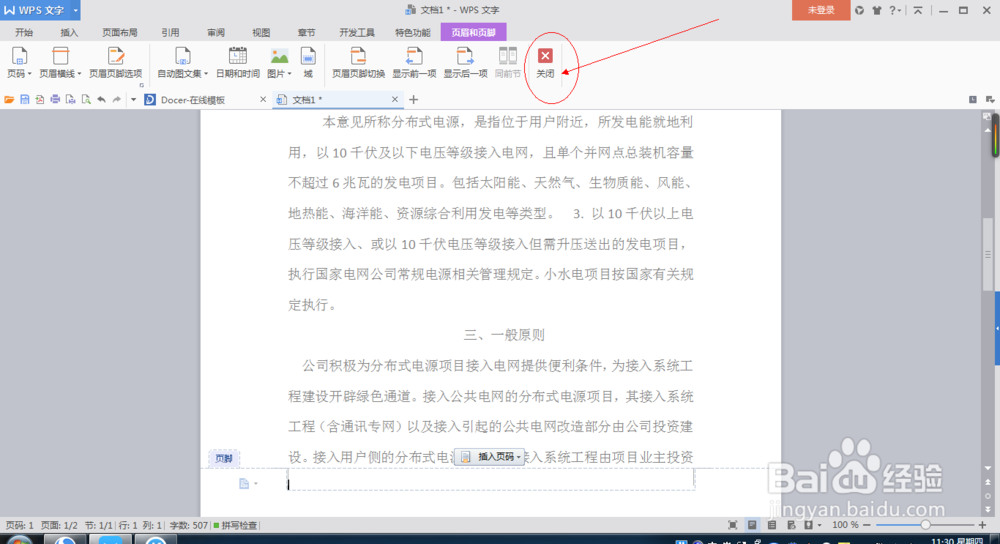Click the 页码 page number icon
This screenshot has width=1000, height=544.
[19, 56]
